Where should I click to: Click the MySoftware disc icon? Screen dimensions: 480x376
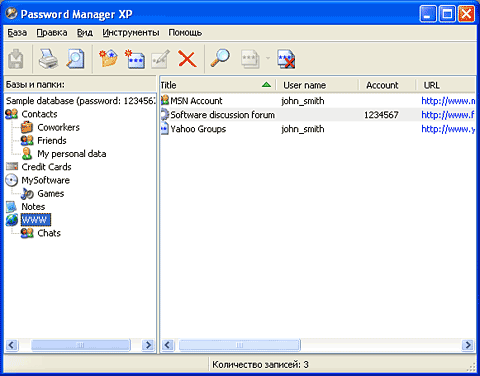tap(12, 180)
